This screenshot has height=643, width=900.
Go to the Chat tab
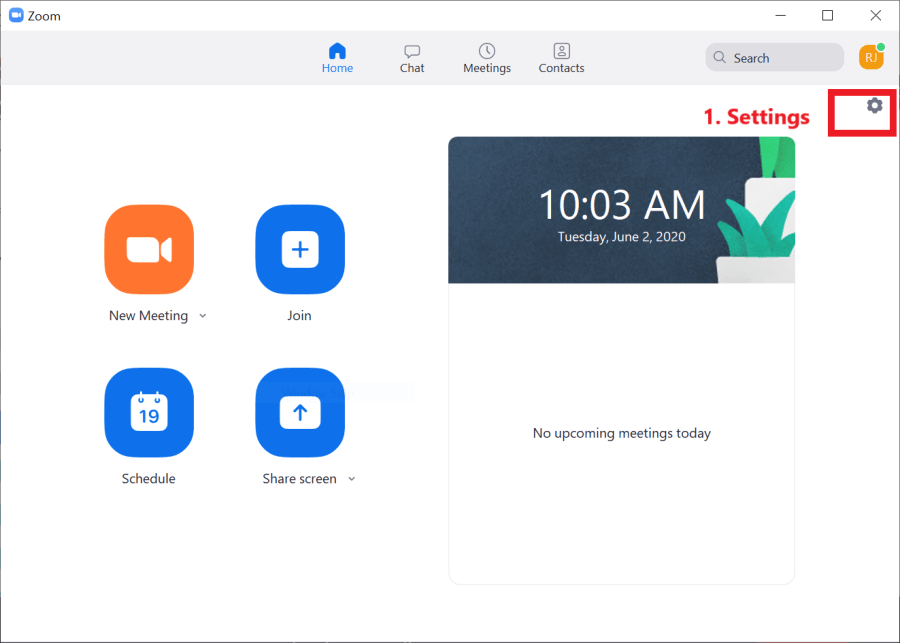(x=412, y=58)
